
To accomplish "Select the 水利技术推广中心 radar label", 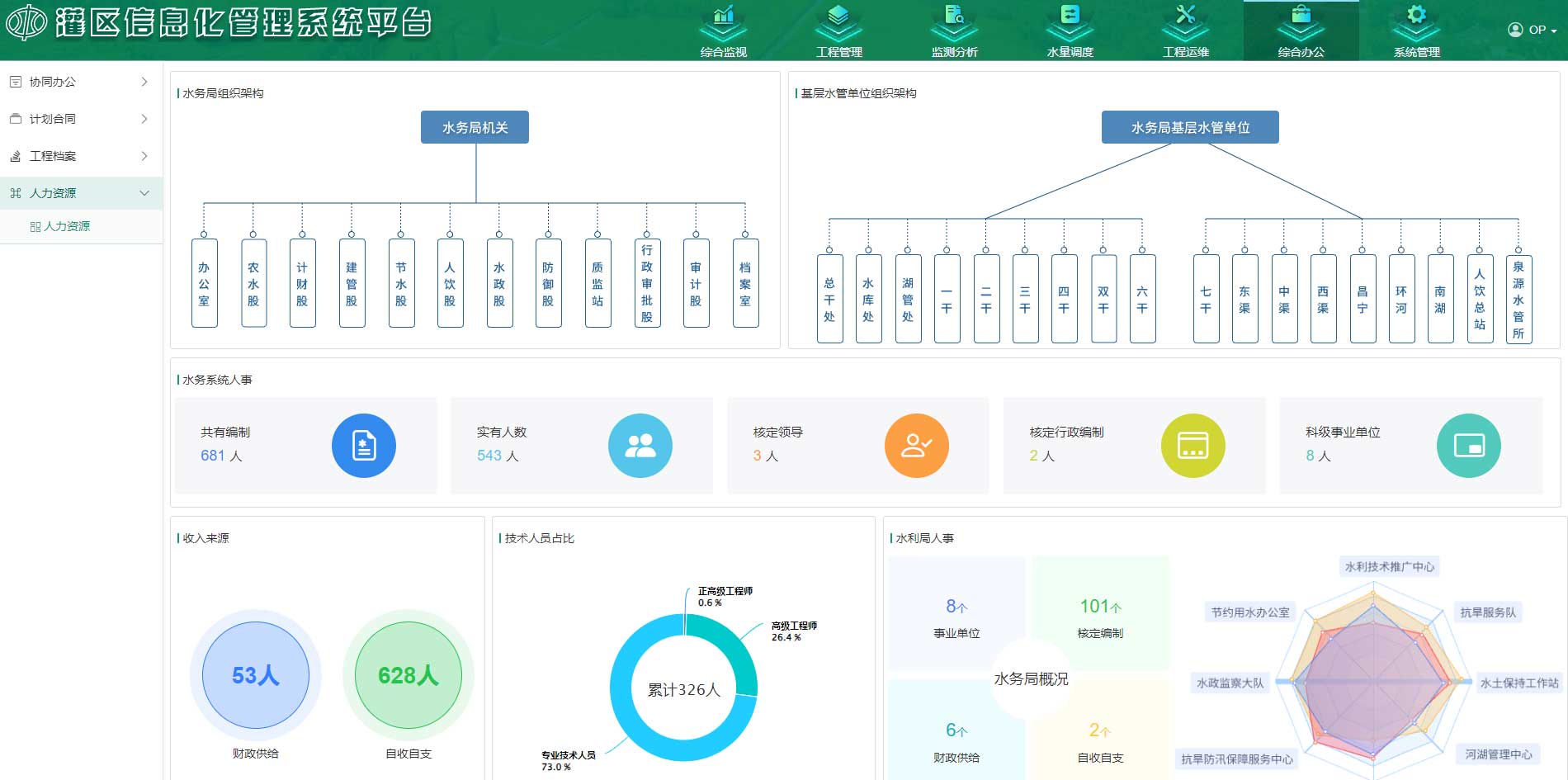I will [1389, 567].
